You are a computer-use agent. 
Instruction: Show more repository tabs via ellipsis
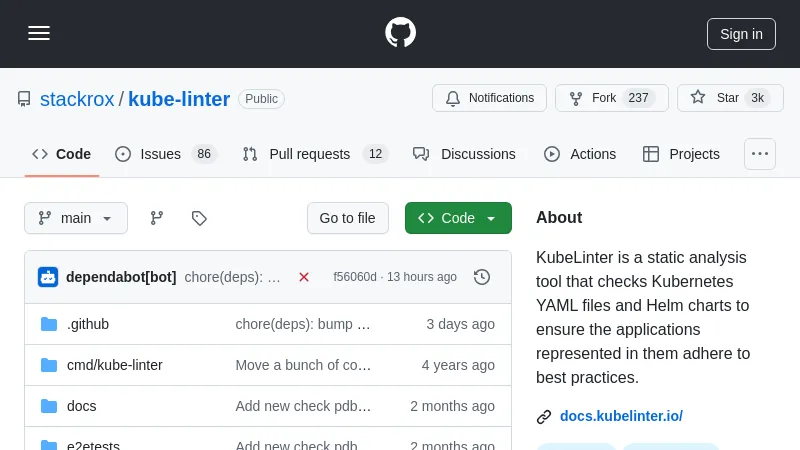point(760,154)
